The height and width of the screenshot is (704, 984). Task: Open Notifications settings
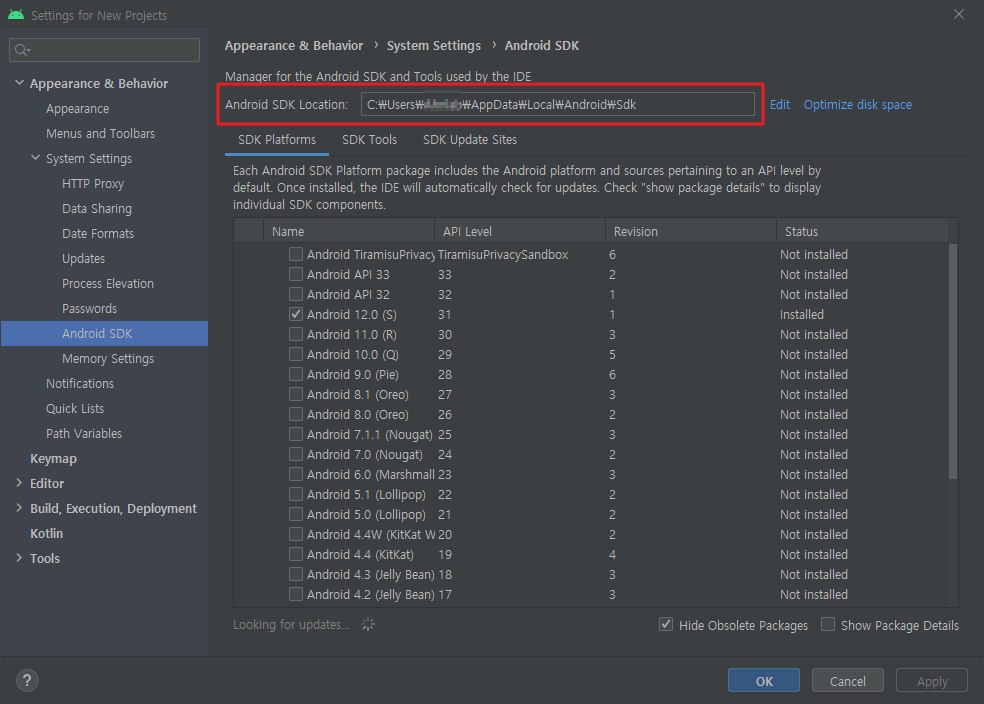tap(80, 383)
